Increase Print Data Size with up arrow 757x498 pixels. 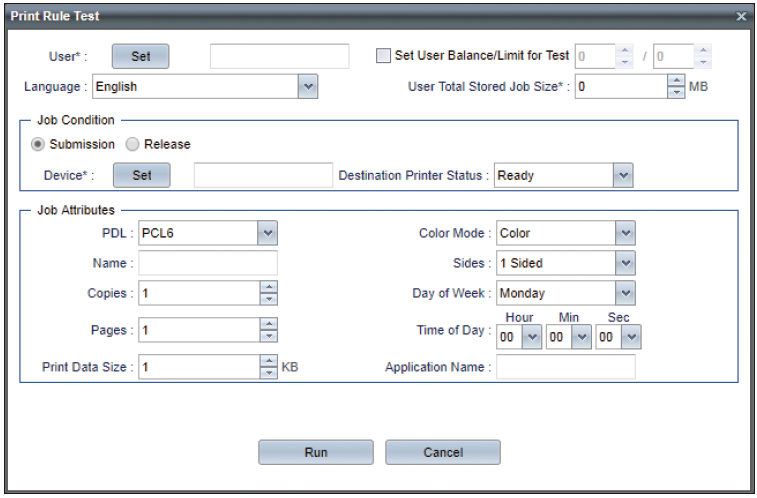pos(268,361)
